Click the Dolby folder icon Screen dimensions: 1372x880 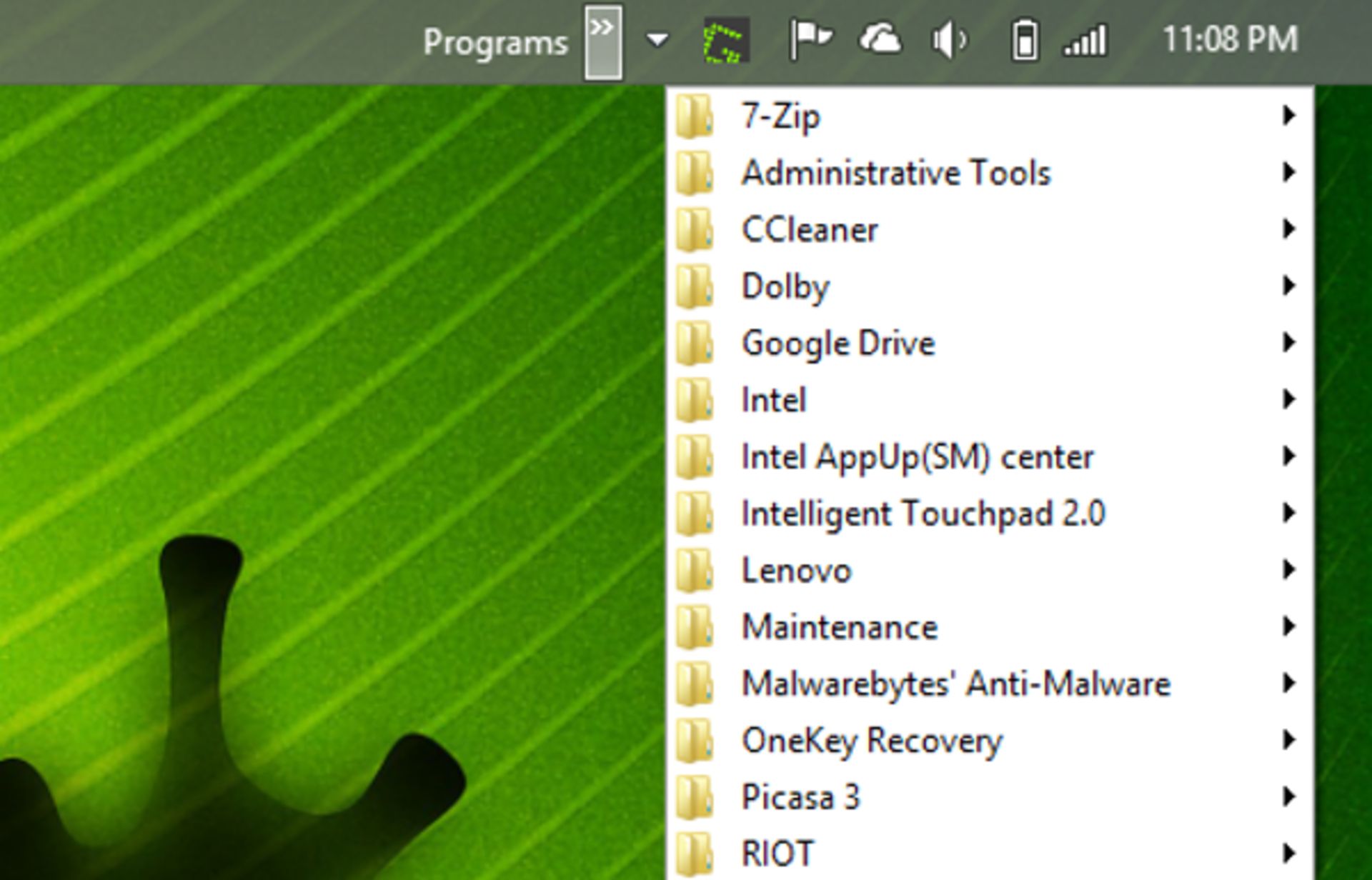pyautogui.click(x=694, y=286)
